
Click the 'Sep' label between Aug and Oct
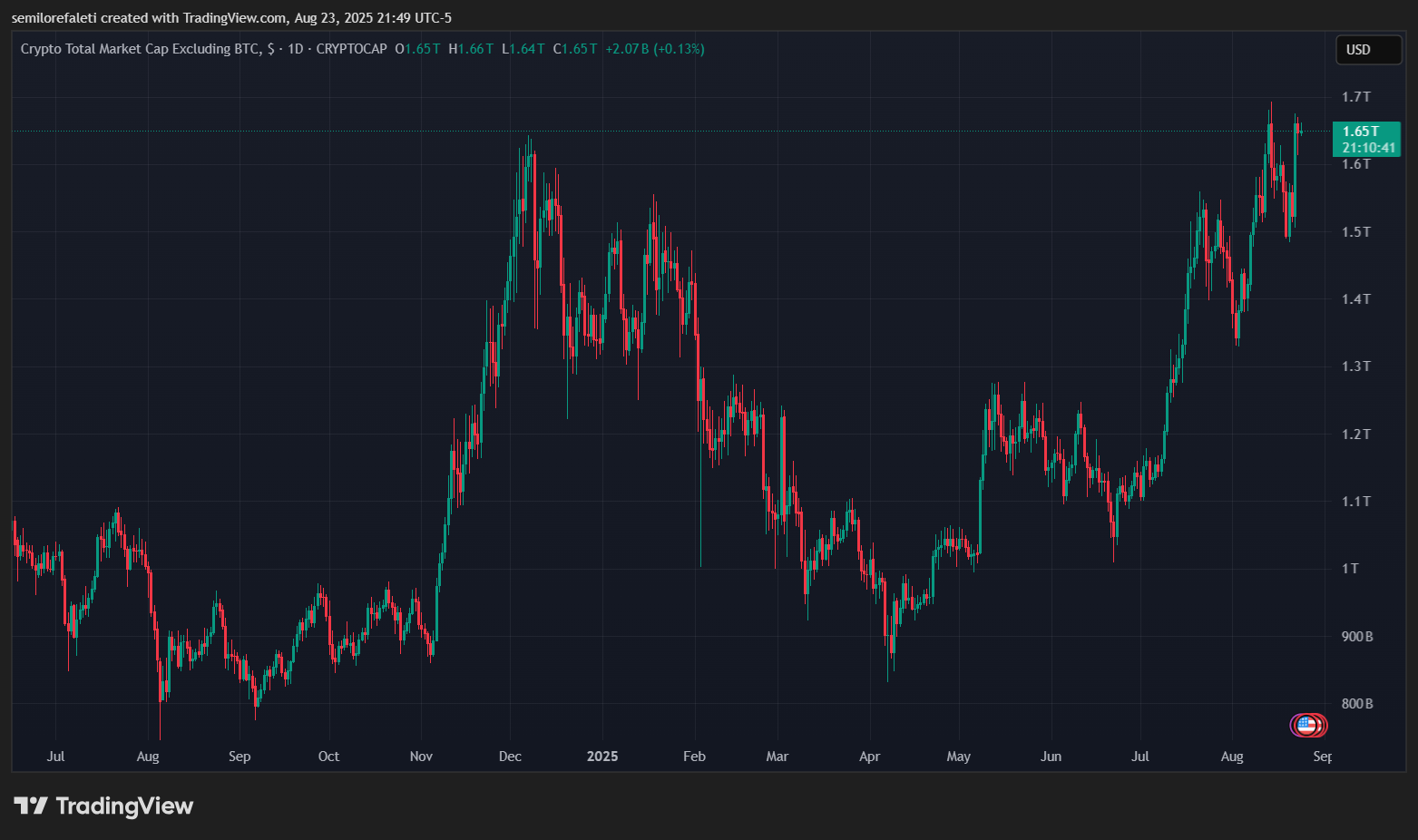[x=240, y=757]
